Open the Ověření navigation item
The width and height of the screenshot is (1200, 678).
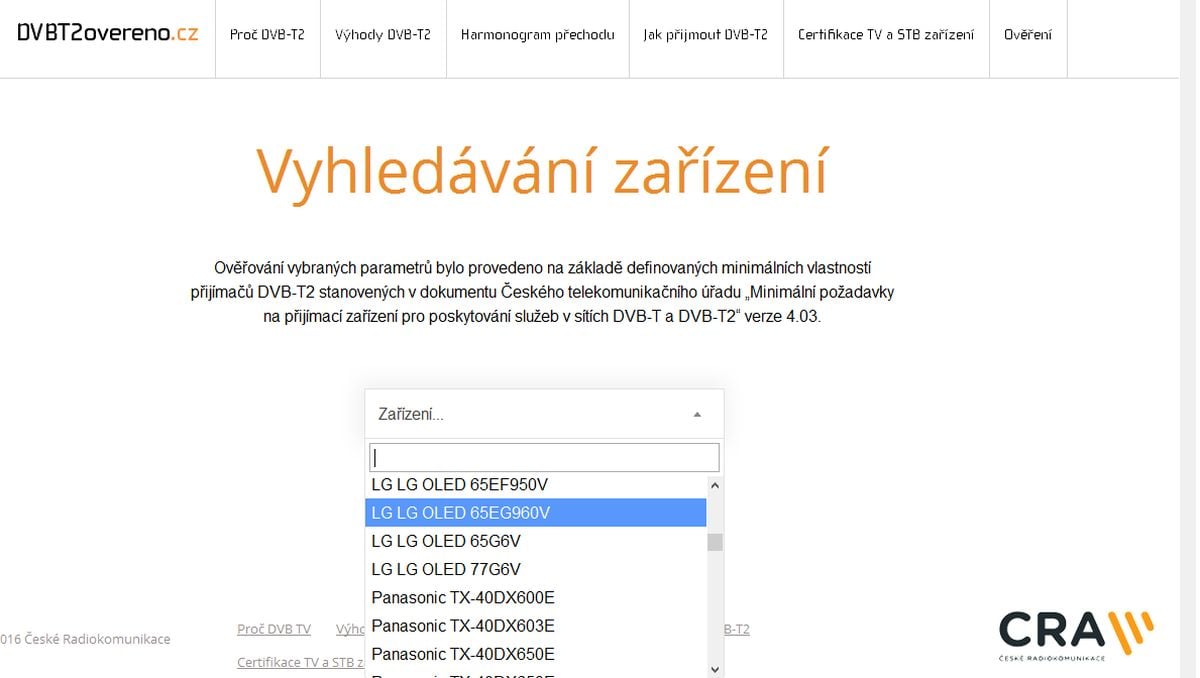click(1028, 33)
